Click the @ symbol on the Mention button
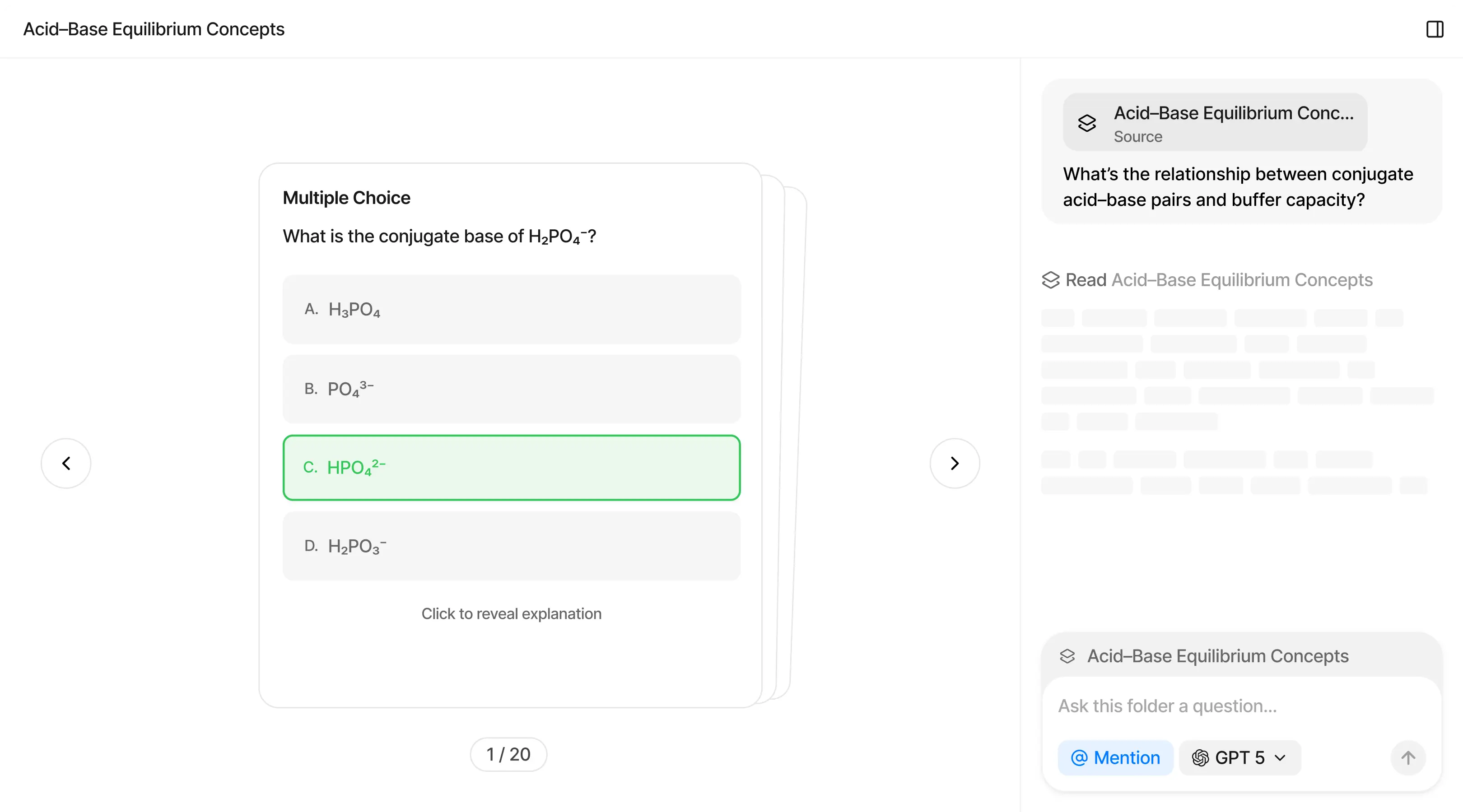The width and height of the screenshot is (1463, 812). click(x=1080, y=757)
